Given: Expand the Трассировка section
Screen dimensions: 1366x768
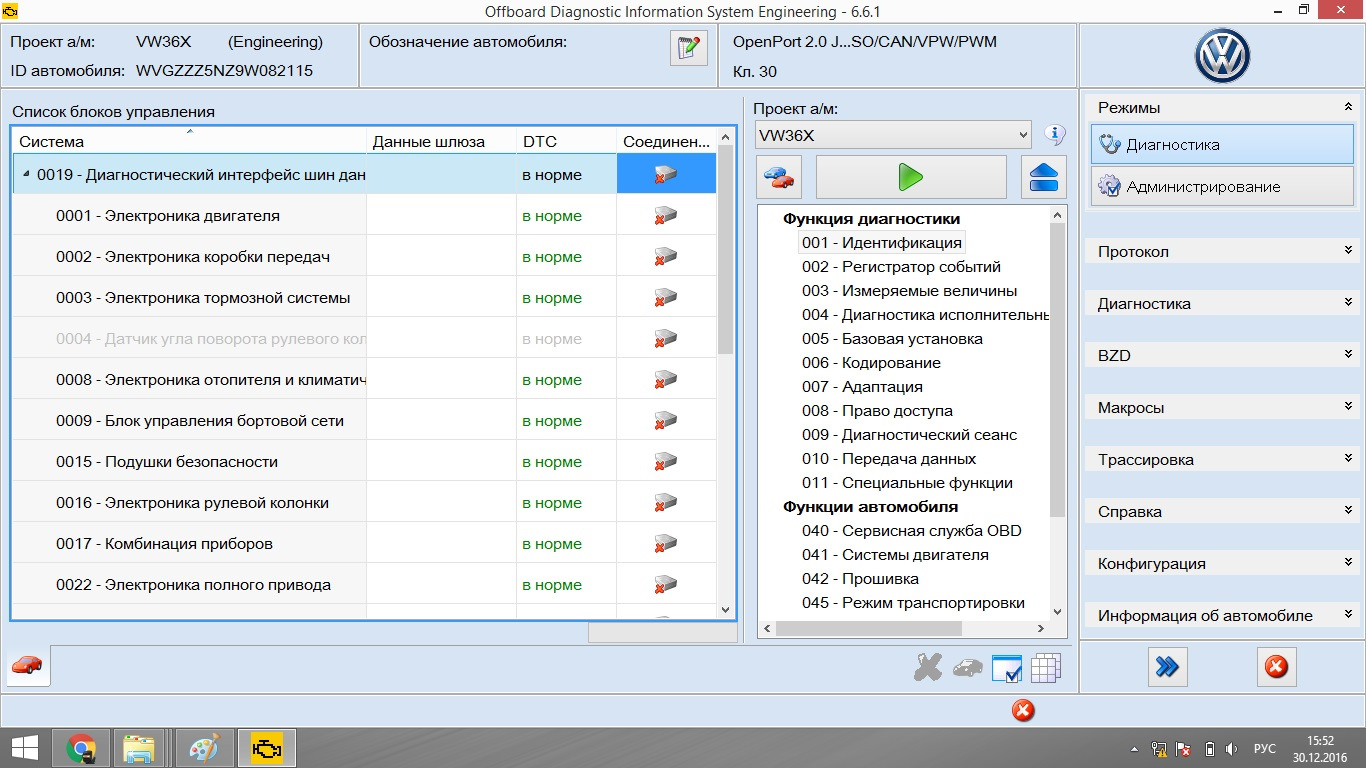Looking at the screenshot, I should (1348, 459).
